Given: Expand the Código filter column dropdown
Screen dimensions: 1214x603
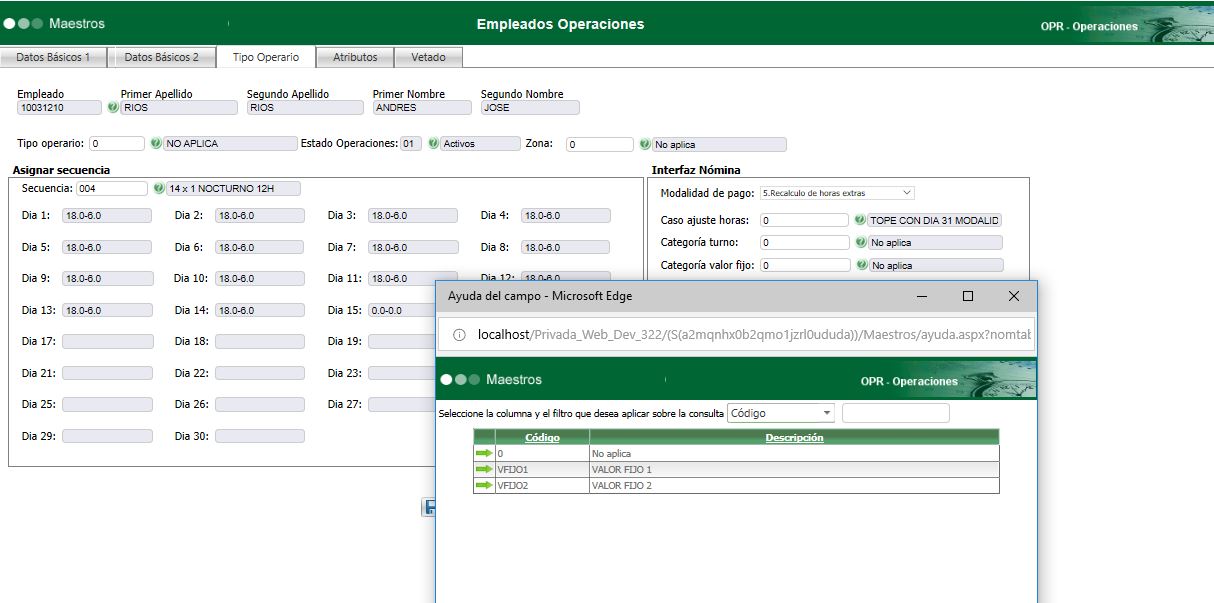Looking at the screenshot, I should [781, 413].
